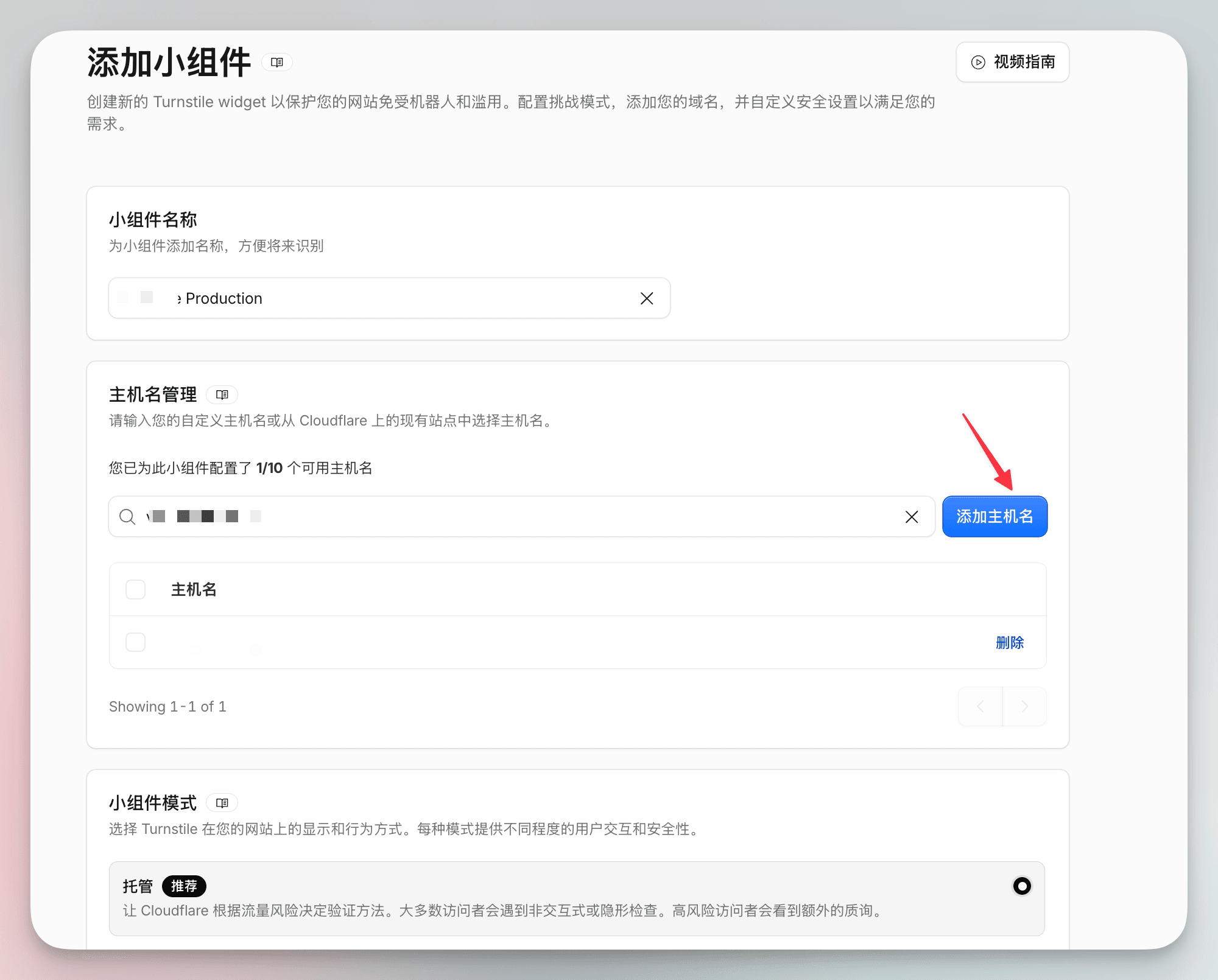1218x980 pixels.
Task: Click the 主机名 column header text
Action: click(194, 590)
